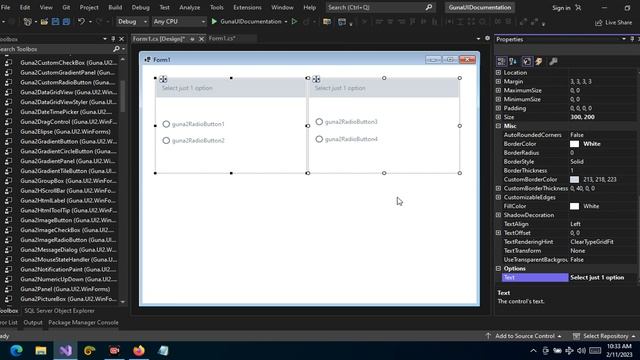This screenshot has width=640, height=360.
Task: Click the CustomBorderColor swatch
Action: coord(574,180)
